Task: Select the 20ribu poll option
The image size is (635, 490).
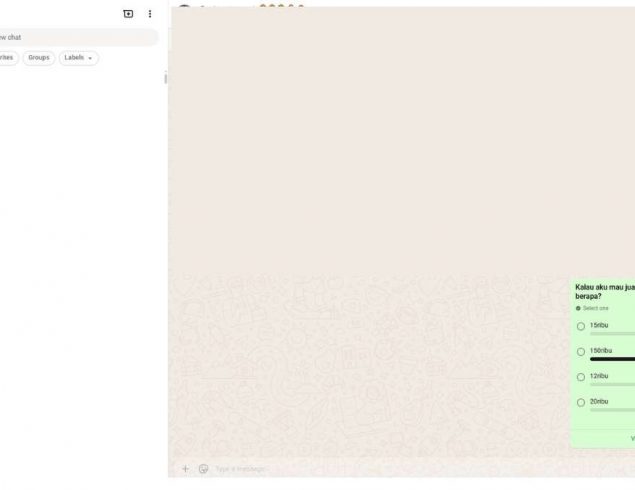Action: 581,402
